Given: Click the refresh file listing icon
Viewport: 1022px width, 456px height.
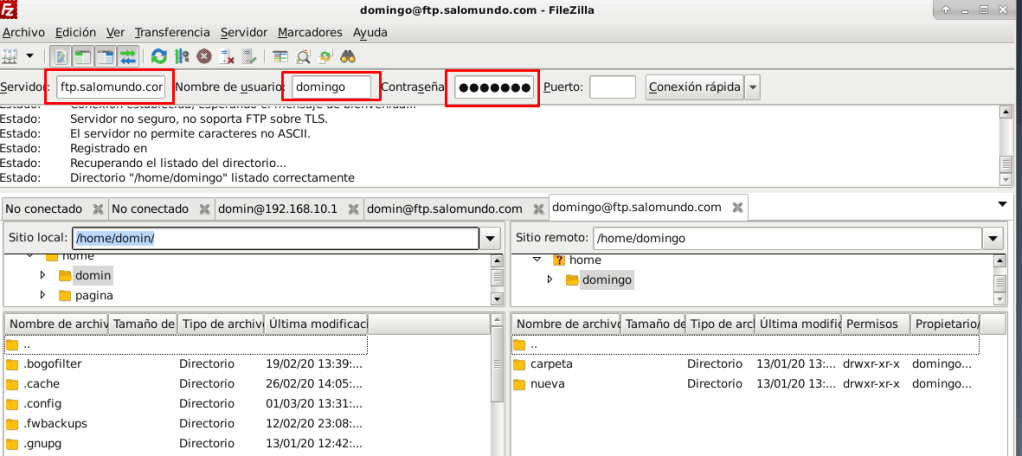Looking at the screenshot, I should pos(159,56).
